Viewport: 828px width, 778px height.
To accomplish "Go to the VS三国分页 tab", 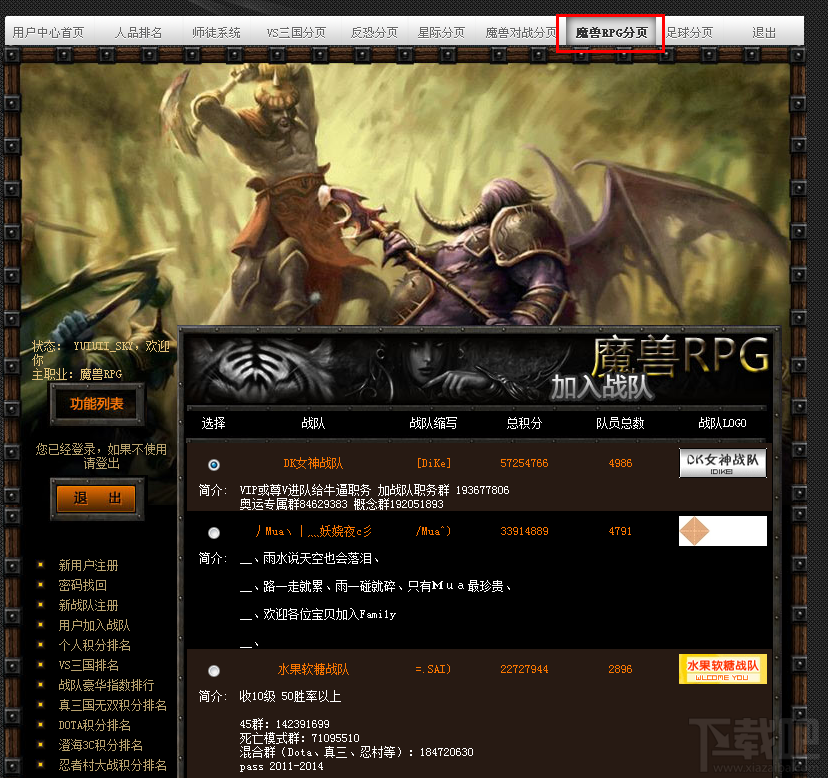I will pos(296,33).
